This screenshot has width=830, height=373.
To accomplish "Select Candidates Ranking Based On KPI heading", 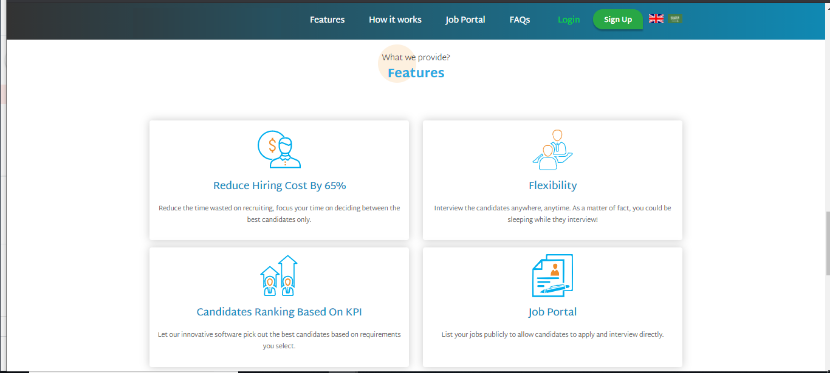I will tap(279, 312).
